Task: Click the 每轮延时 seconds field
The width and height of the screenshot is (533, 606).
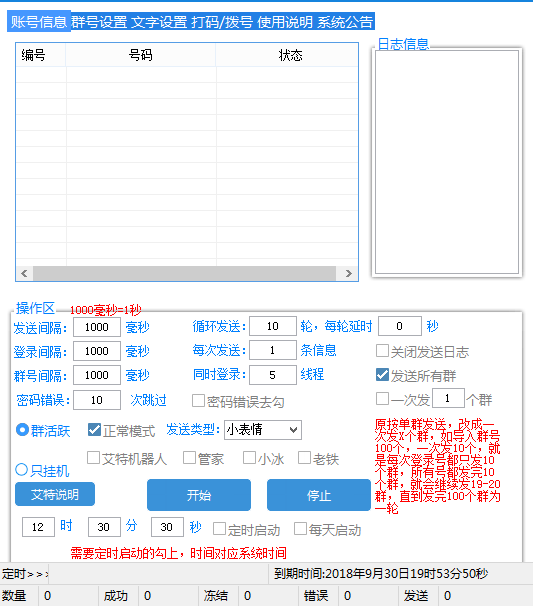Action: pyautogui.click(x=400, y=326)
